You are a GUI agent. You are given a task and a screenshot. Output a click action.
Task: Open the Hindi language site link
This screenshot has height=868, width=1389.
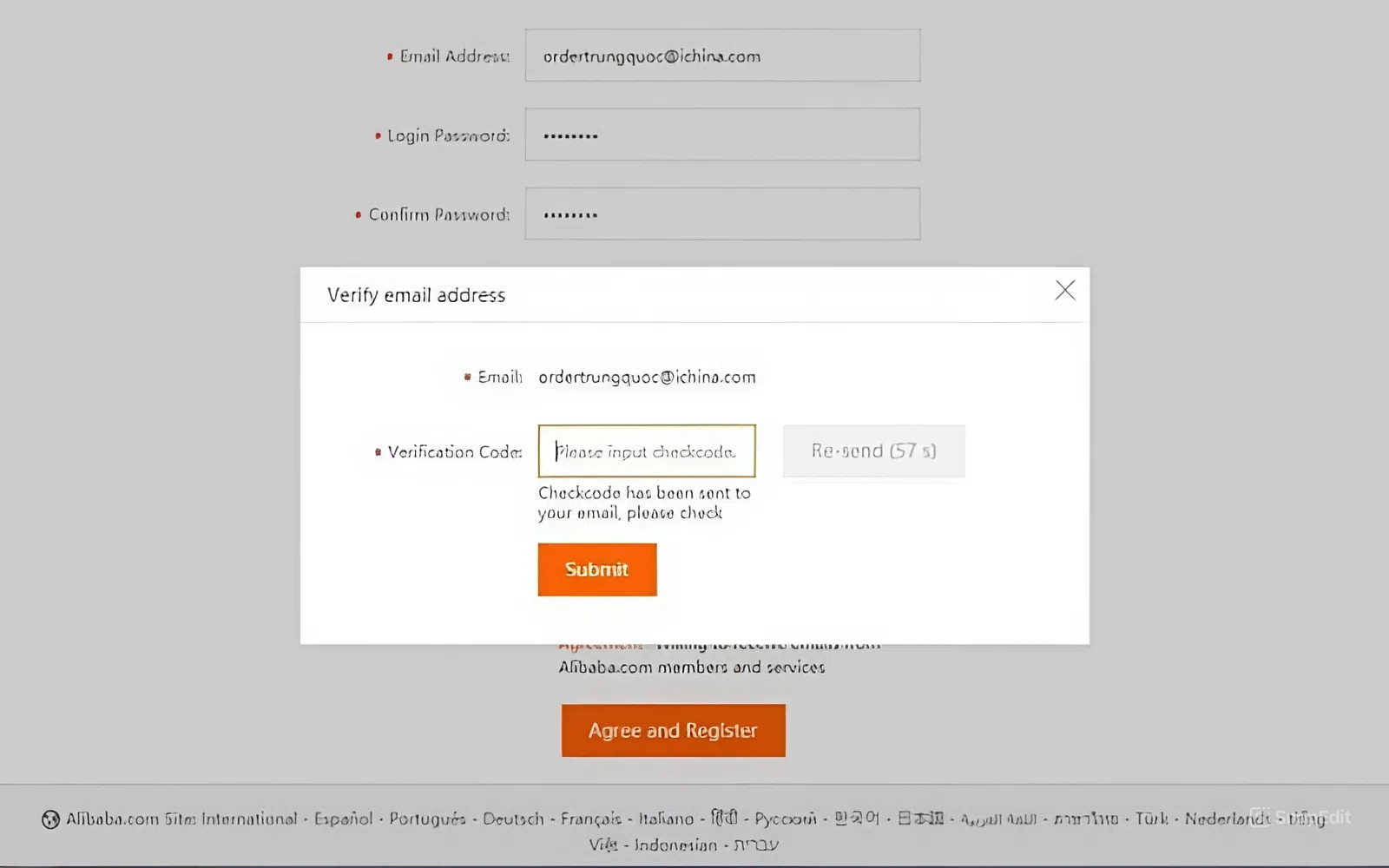click(x=724, y=819)
